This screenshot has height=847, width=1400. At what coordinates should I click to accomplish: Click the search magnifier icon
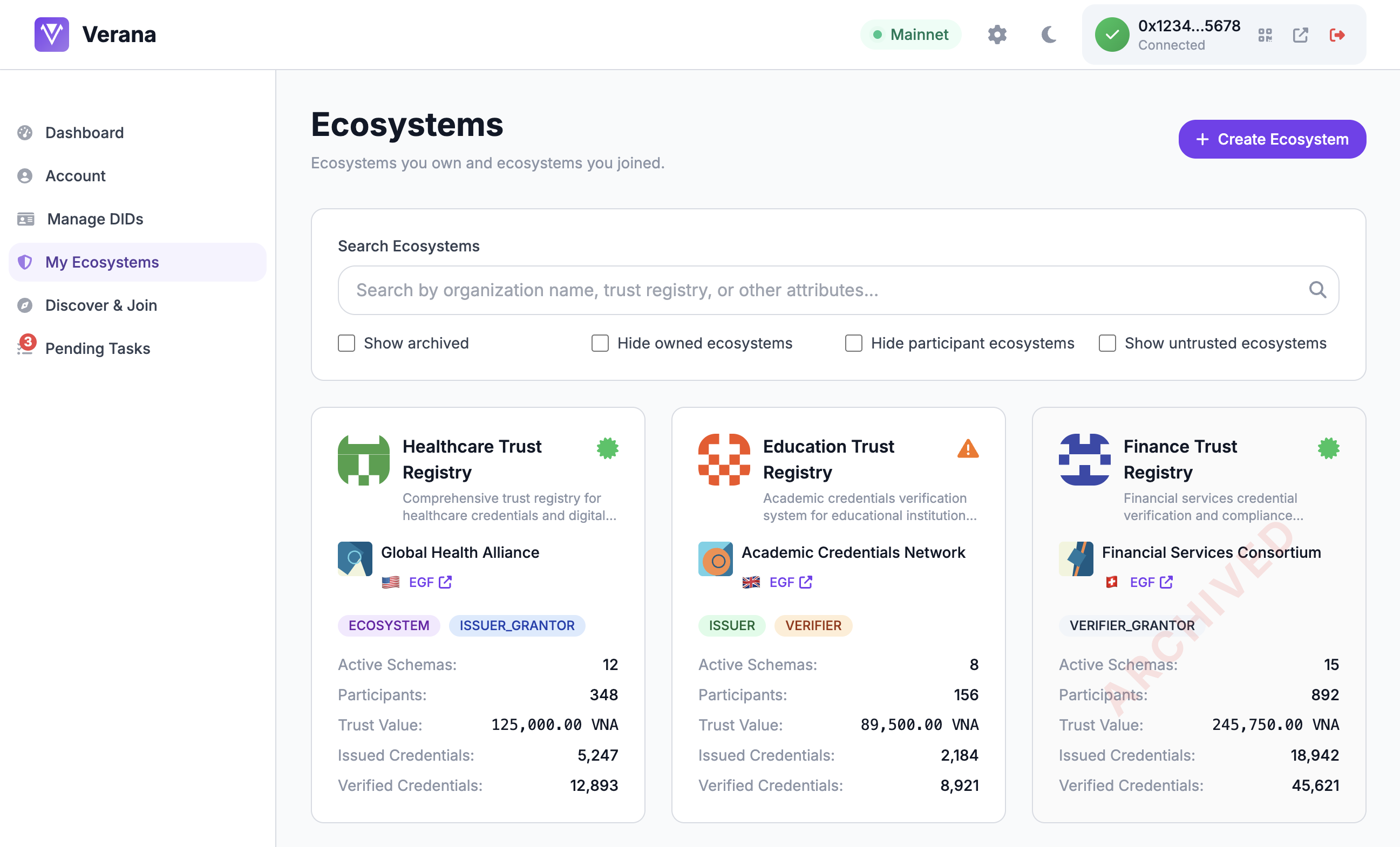[1317, 290]
